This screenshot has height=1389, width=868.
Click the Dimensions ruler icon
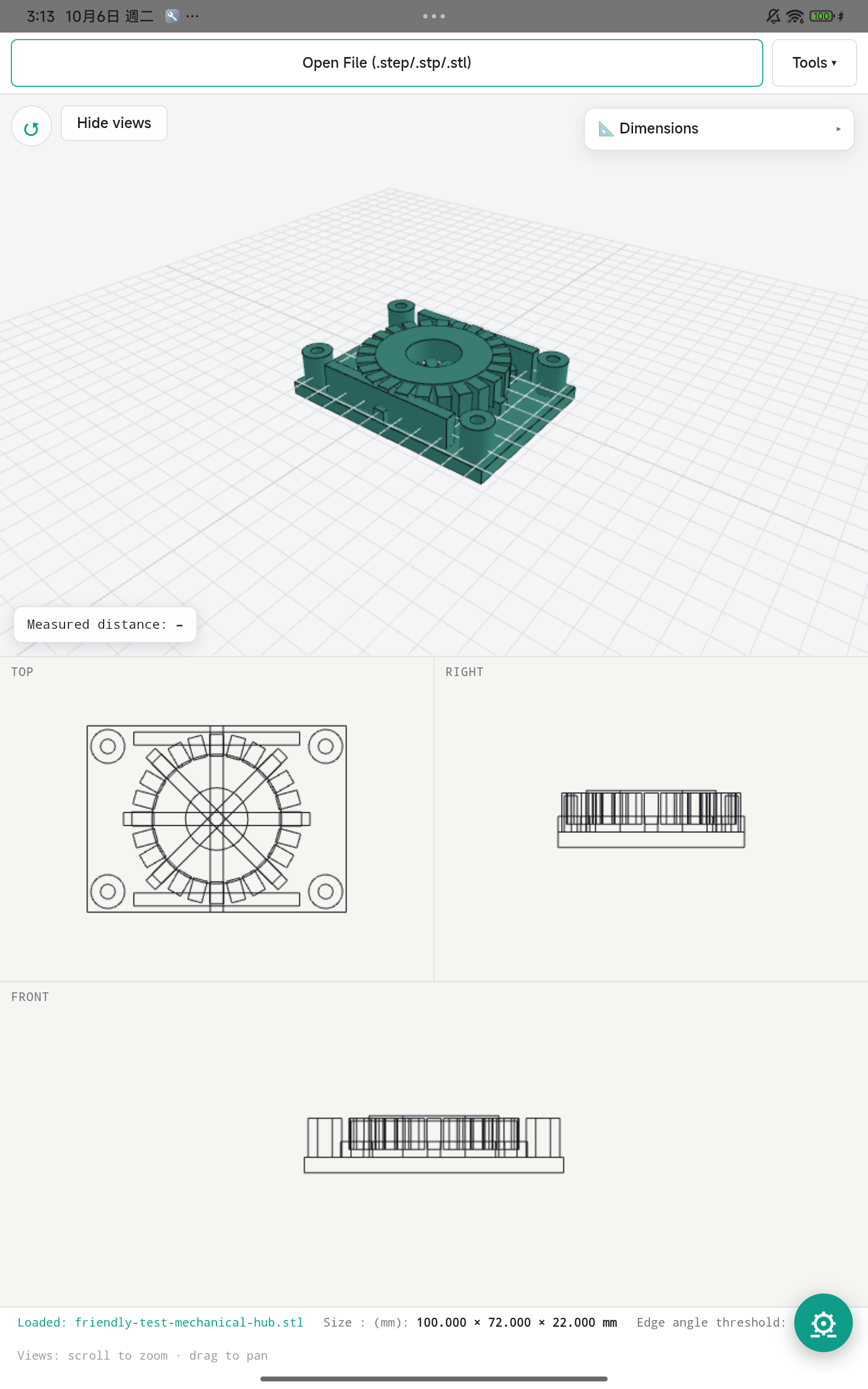pos(605,129)
